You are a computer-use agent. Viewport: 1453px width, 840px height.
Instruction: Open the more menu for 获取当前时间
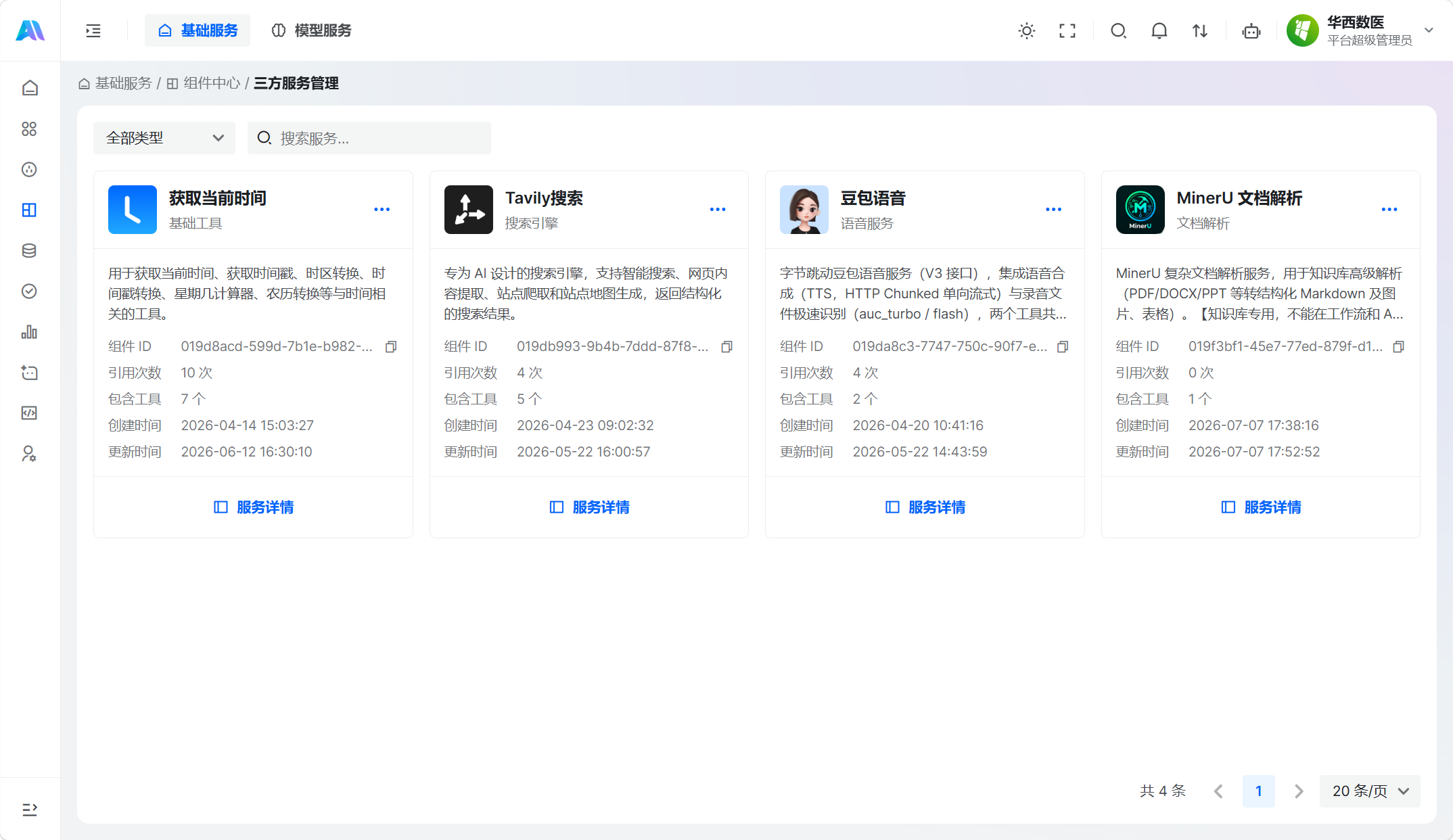tap(382, 210)
